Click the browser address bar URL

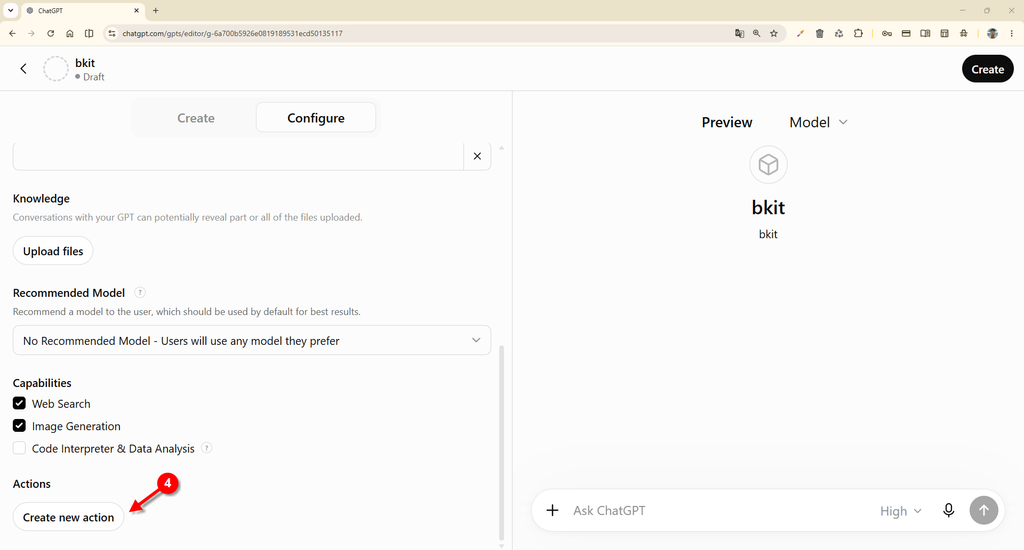coord(232,33)
